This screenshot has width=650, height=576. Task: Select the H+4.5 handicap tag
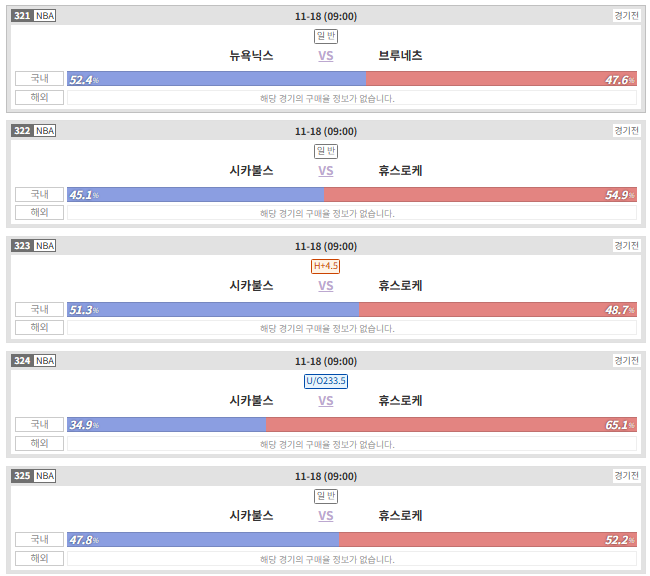(325, 266)
